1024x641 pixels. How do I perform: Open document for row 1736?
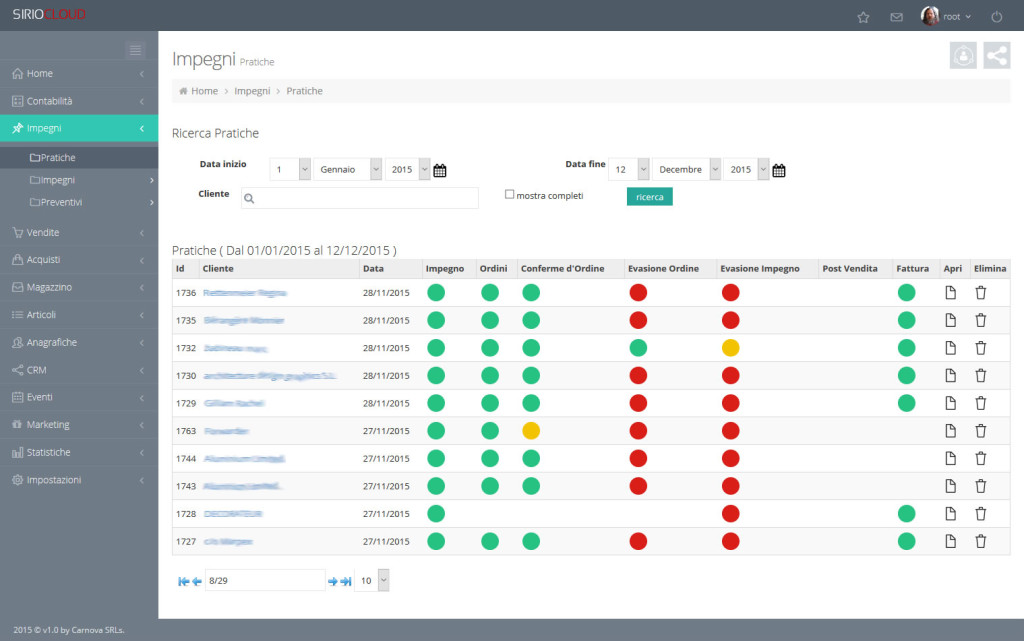[950, 292]
